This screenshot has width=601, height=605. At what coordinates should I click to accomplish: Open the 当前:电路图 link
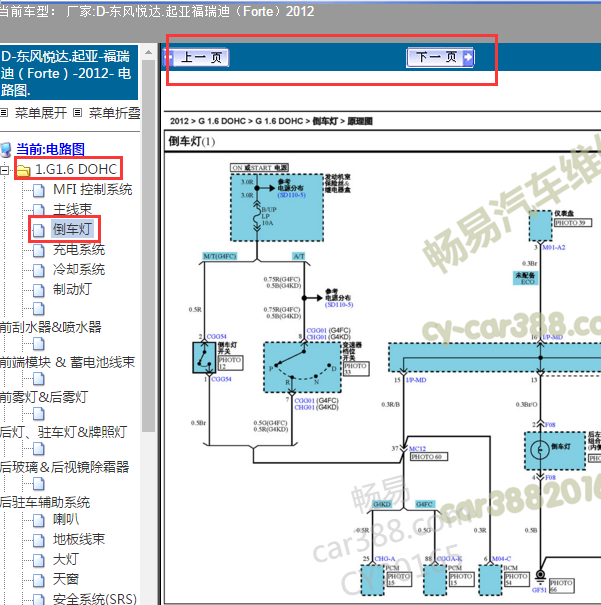[x=50, y=149]
